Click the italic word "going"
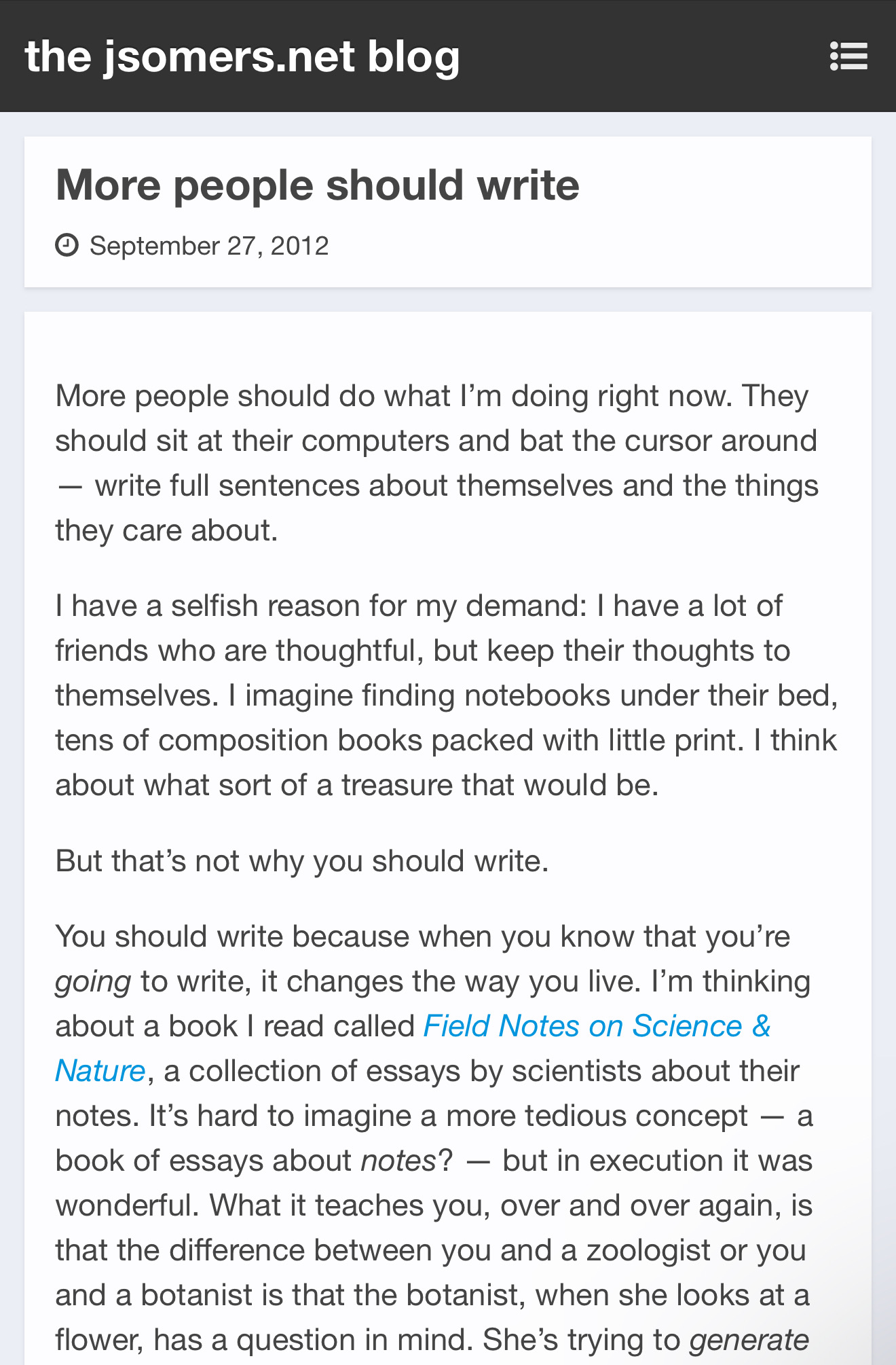Screen dimensions: 896x1365 tap(93, 982)
